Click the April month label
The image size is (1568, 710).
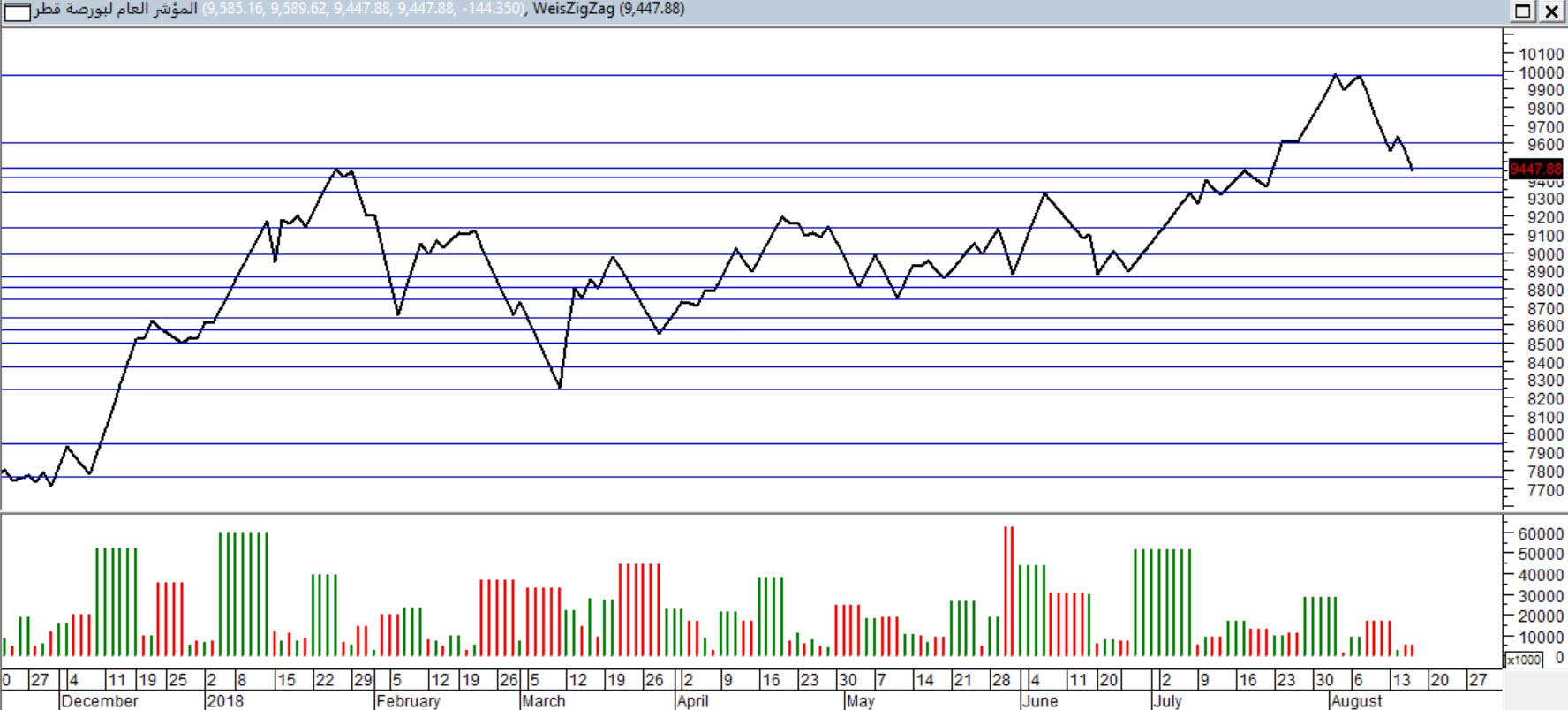[693, 701]
